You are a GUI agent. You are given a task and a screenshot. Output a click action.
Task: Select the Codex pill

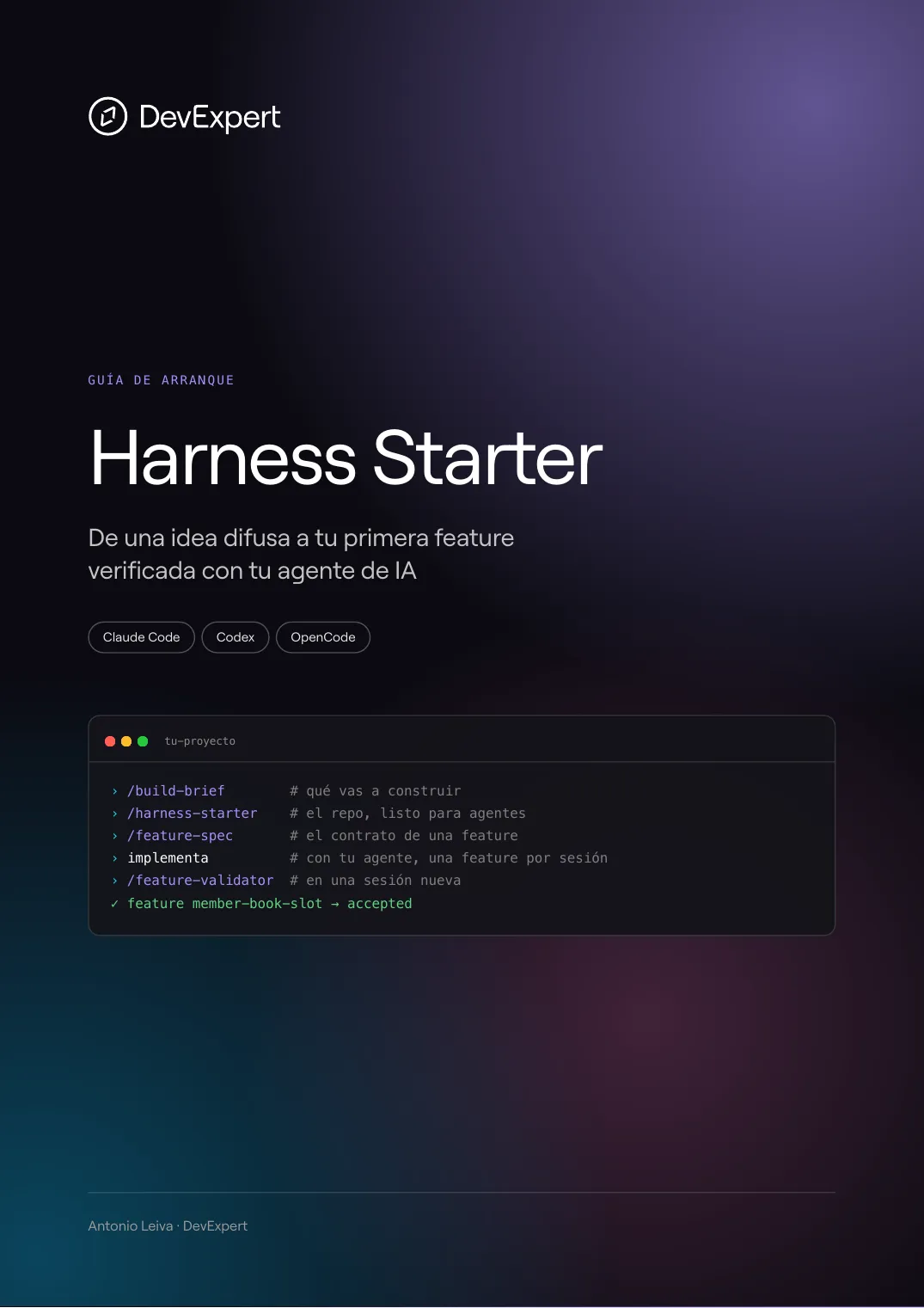(236, 637)
